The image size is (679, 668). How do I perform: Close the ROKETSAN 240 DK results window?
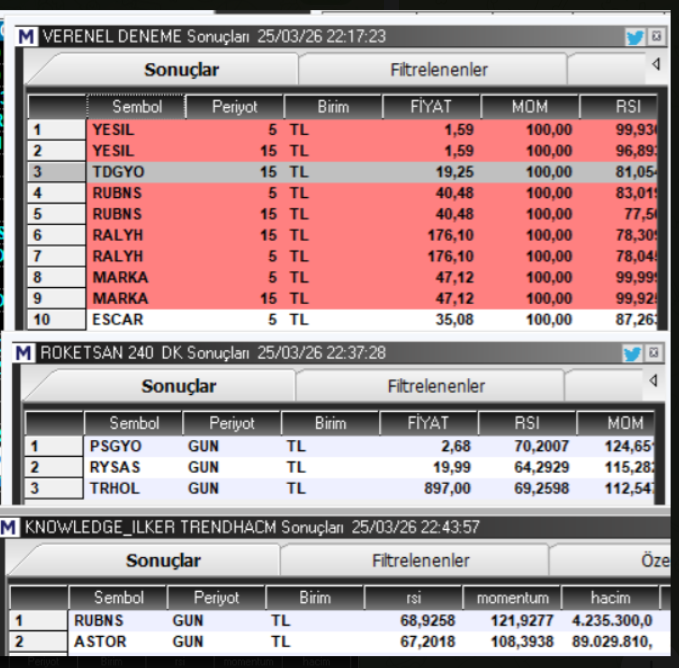654,353
